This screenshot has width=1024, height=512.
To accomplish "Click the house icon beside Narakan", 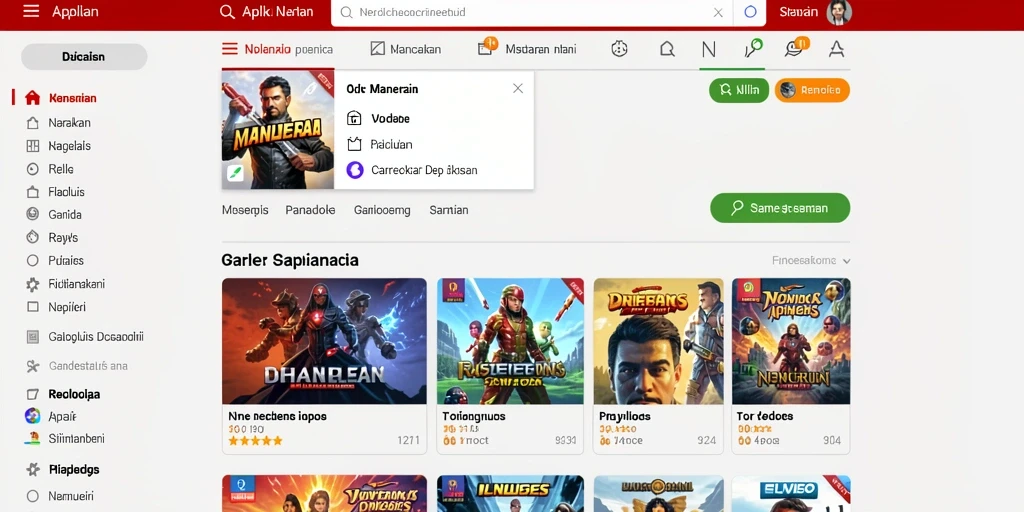I will point(32,123).
